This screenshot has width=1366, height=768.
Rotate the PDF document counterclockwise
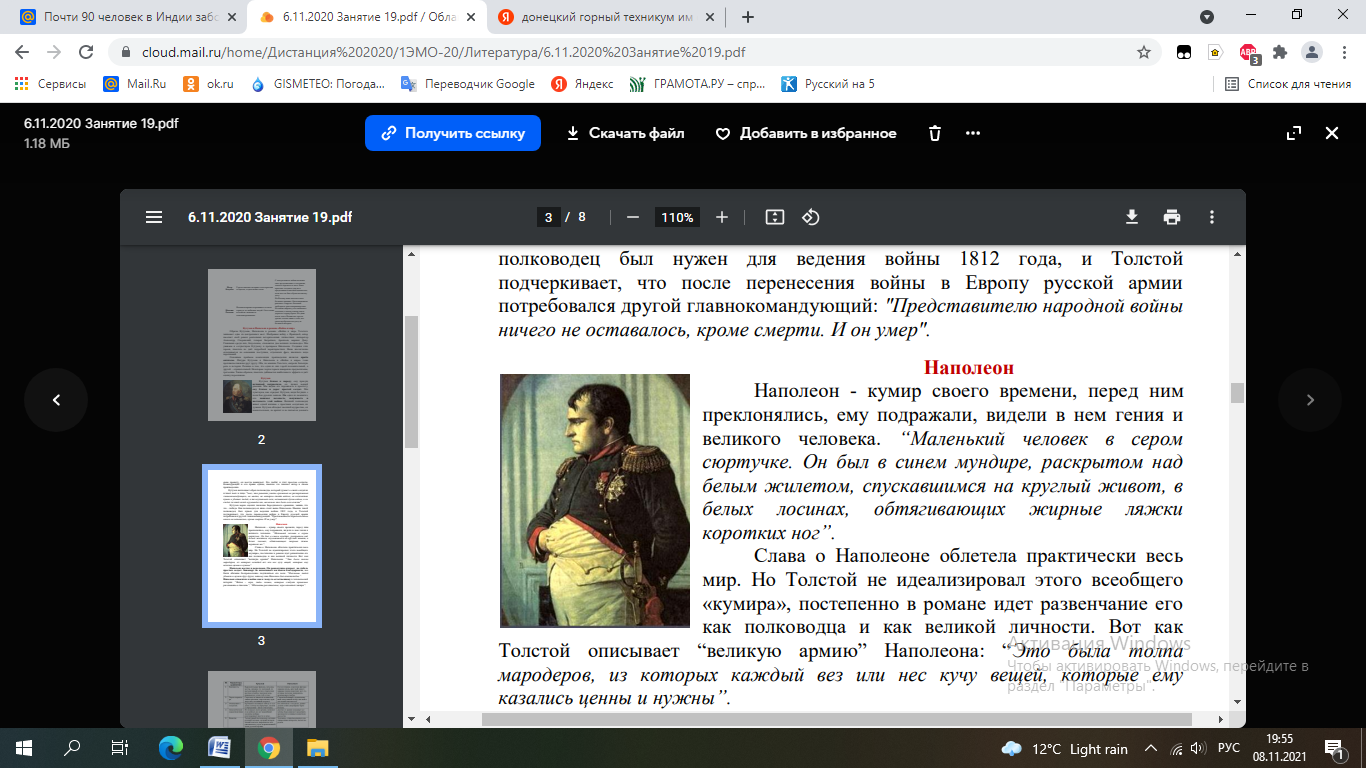[811, 217]
